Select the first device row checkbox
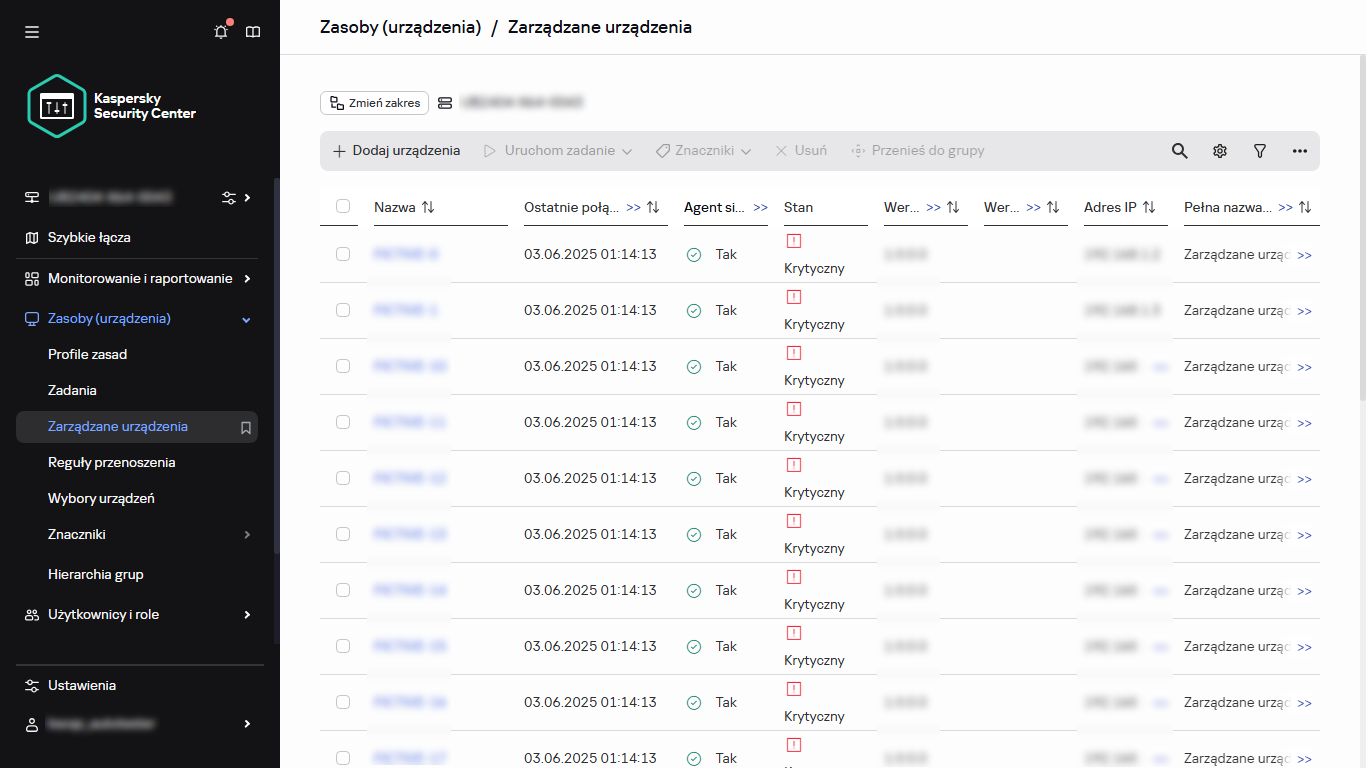This screenshot has width=1366, height=768. pyautogui.click(x=343, y=254)
